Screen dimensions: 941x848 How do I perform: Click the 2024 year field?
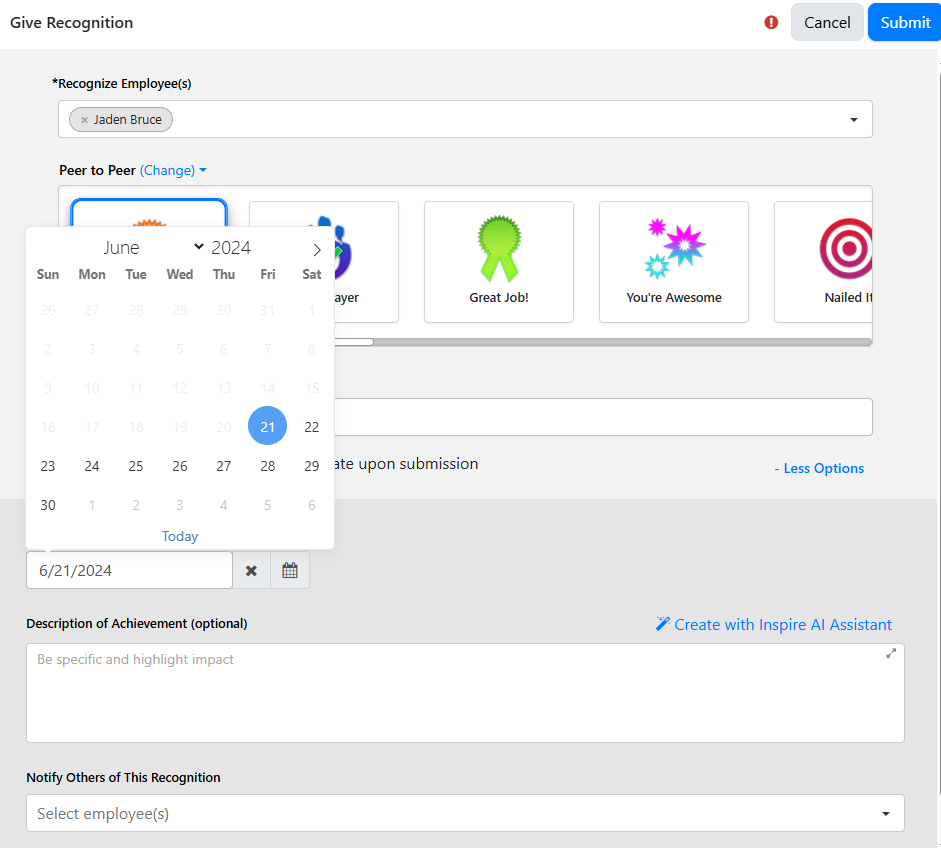point(231,247)
